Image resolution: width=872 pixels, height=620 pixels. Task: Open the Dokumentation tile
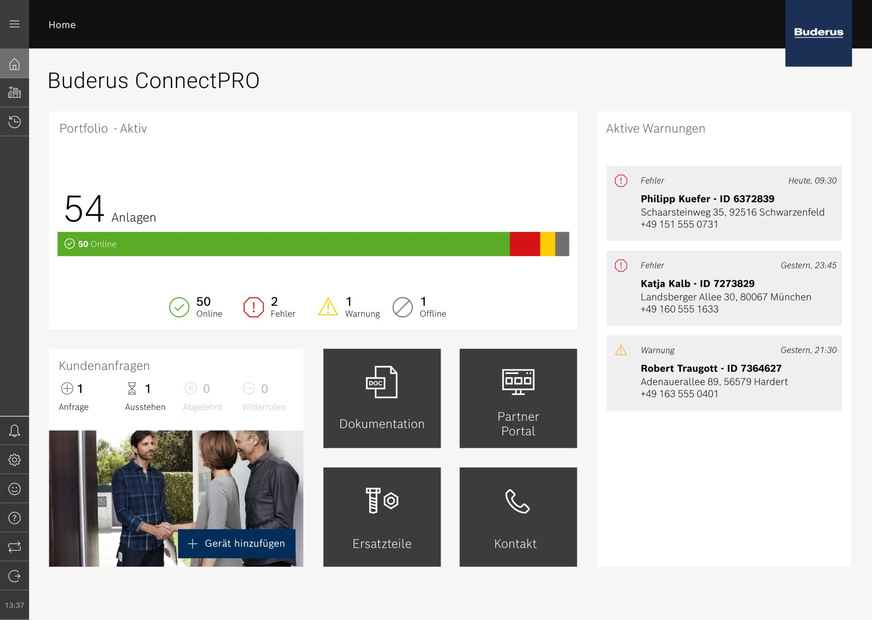382,398
